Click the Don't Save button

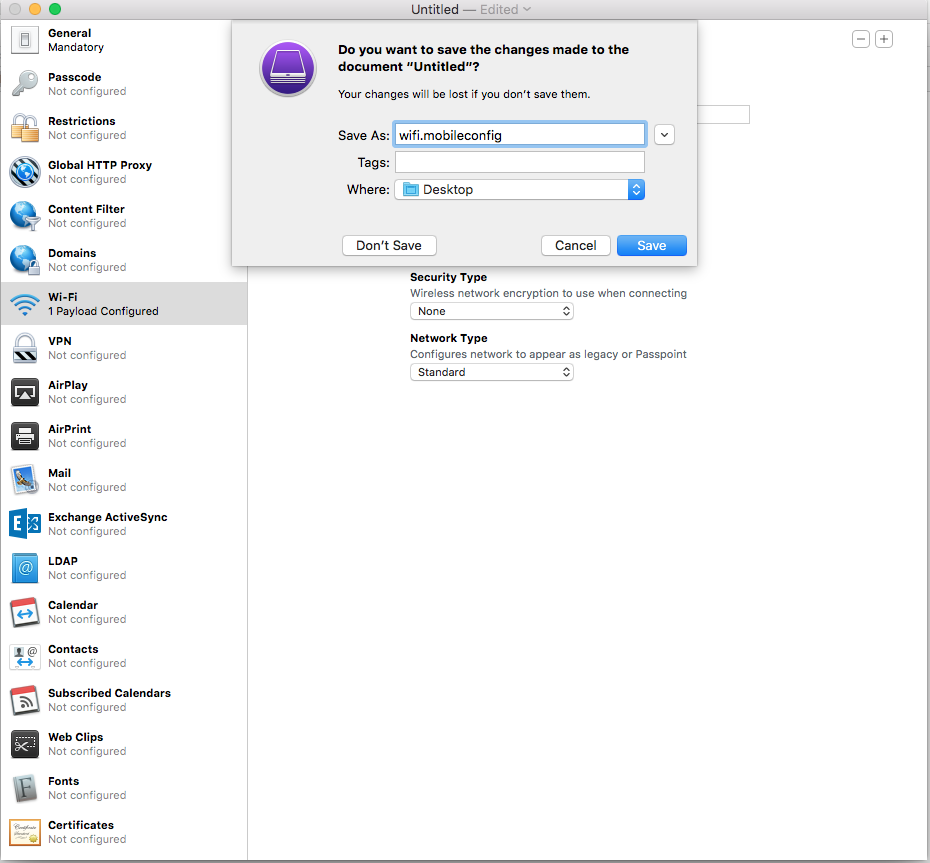point(389,246)
